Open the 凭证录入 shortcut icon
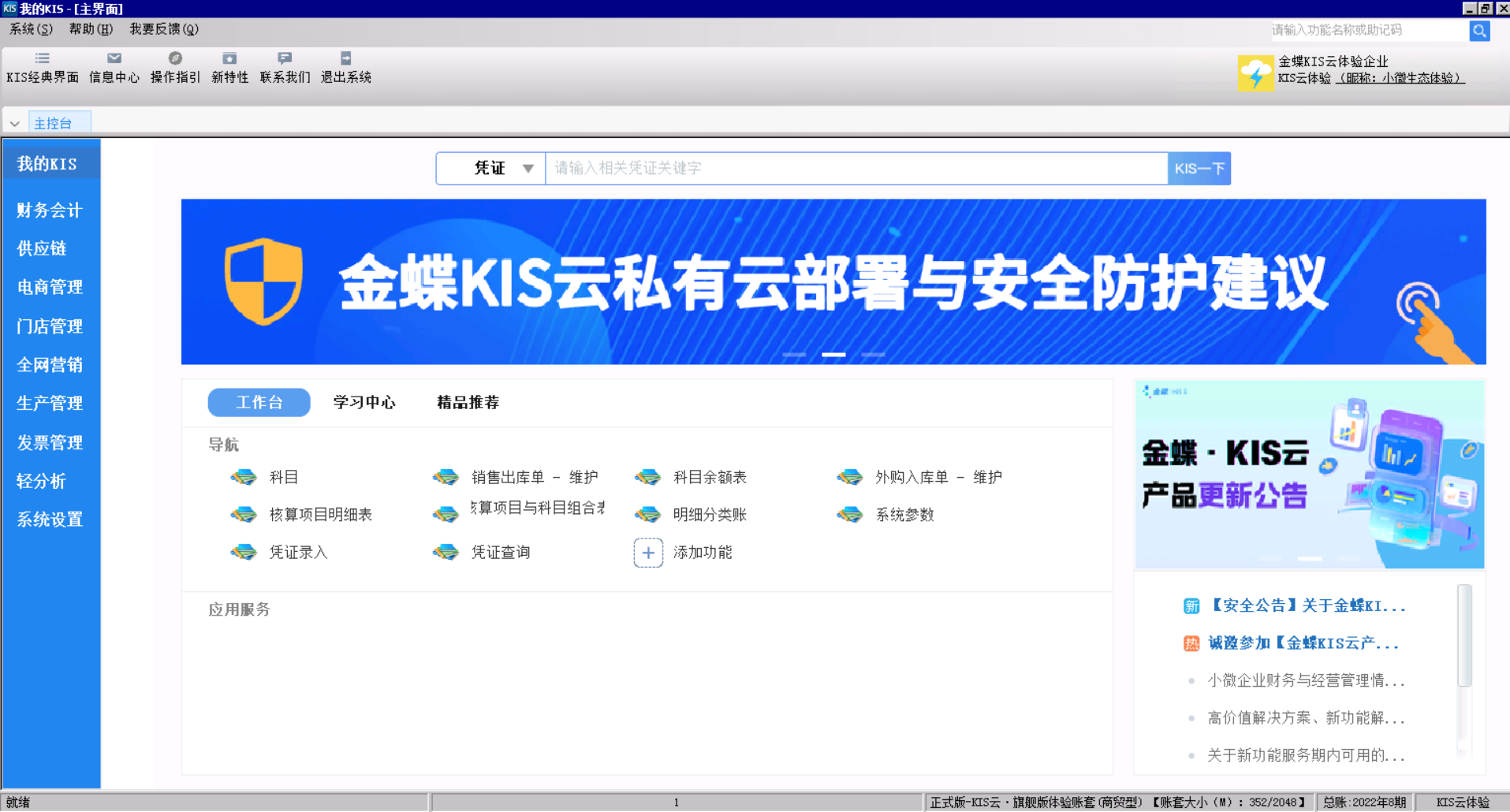The width and height of the screenshot is (1510, 812). [x=244, y=553]
